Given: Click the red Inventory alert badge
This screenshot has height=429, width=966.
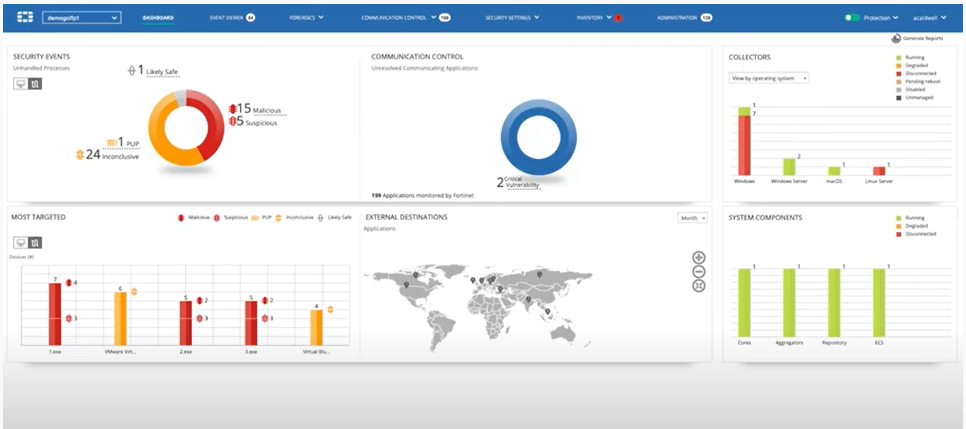Looking at the screenshot, I should (618, 18).
